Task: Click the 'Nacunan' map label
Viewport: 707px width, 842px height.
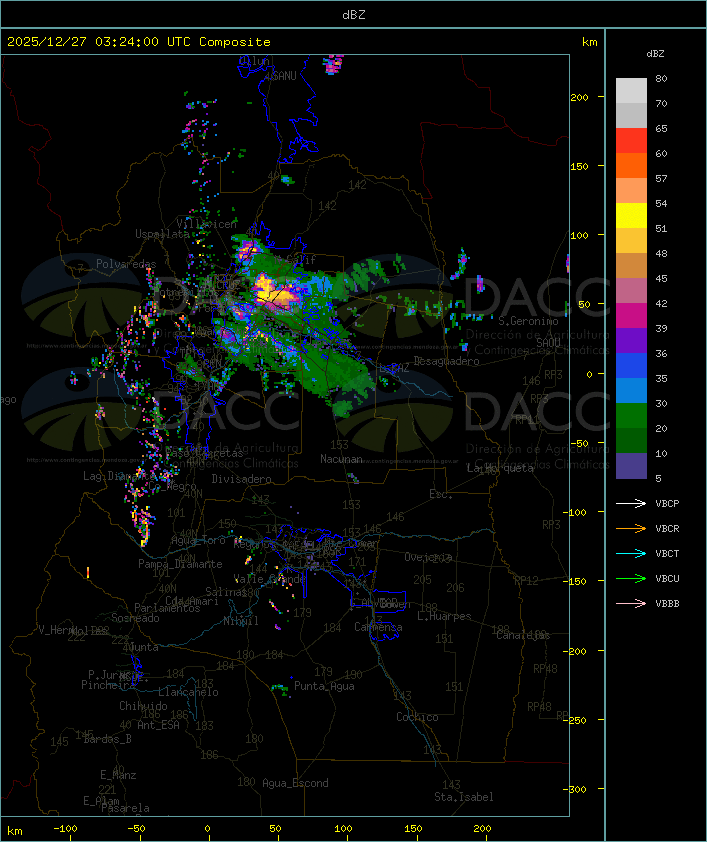Action: coord(341,459)
